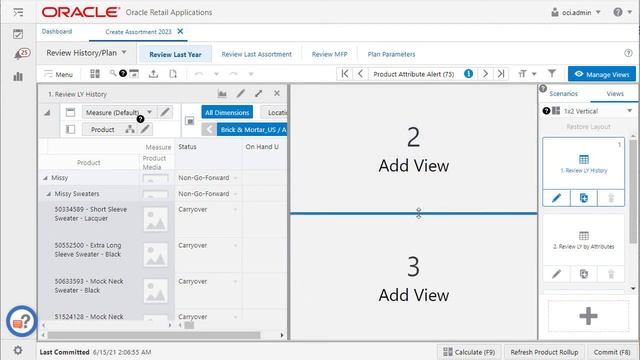640x360 pixels.
Task: Select the Review Last Assortment tab
Action: [x=256, y=54]
